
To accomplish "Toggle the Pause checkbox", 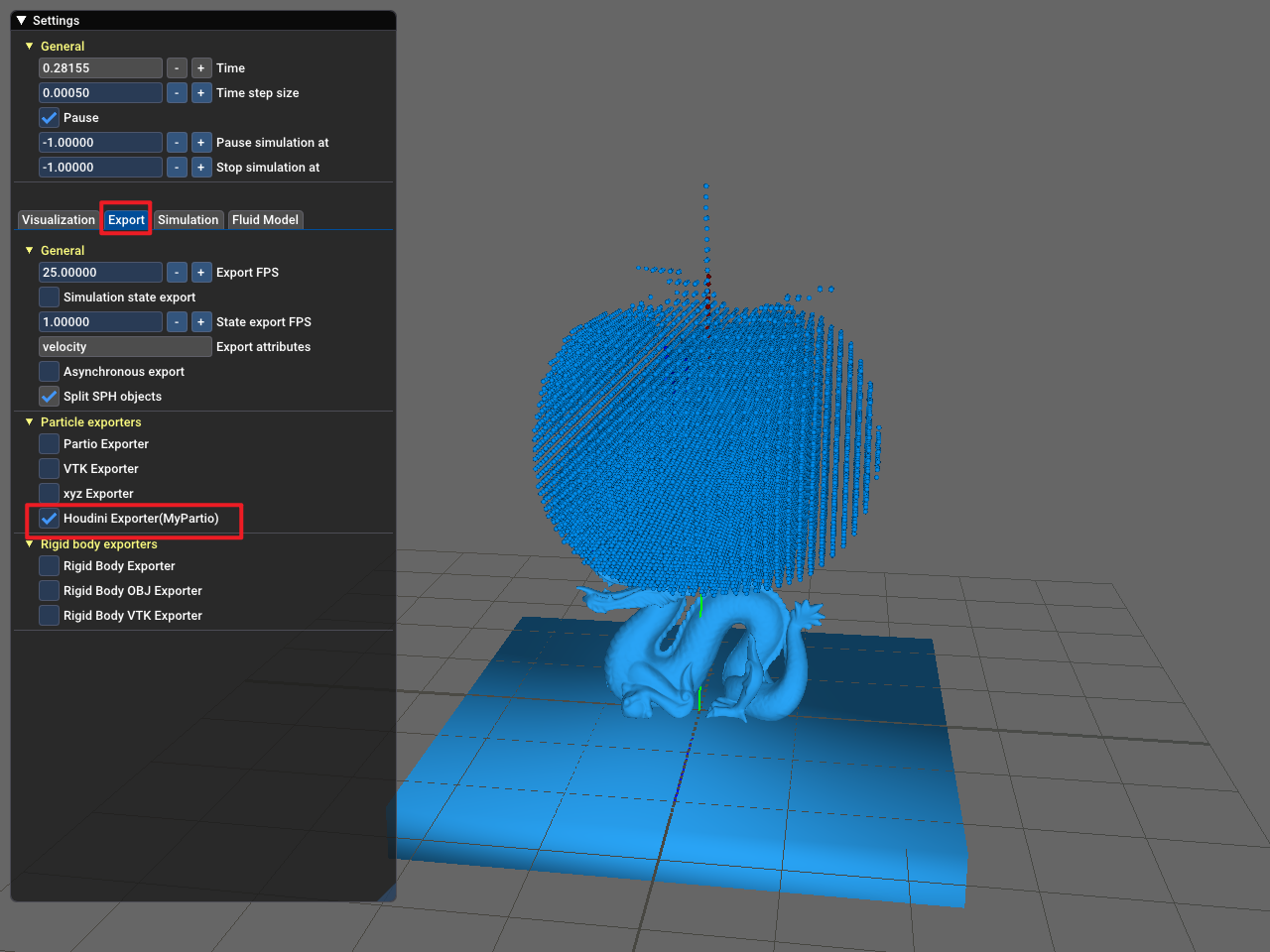I will click(x=49, y=118).
